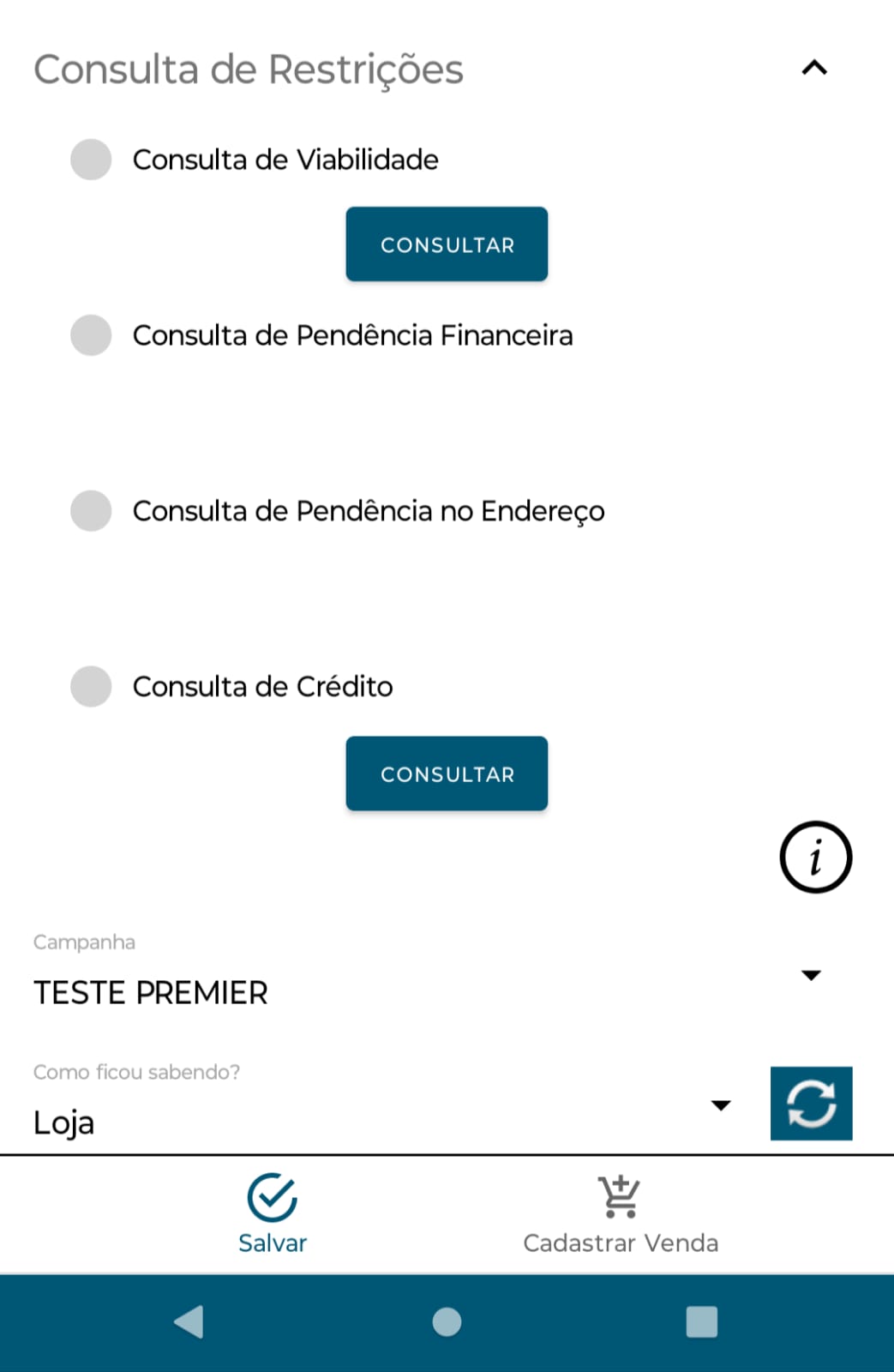Select the Consulta de Crédito indicator
Screen dimensions: 894x1372
[x=91, y=686]
